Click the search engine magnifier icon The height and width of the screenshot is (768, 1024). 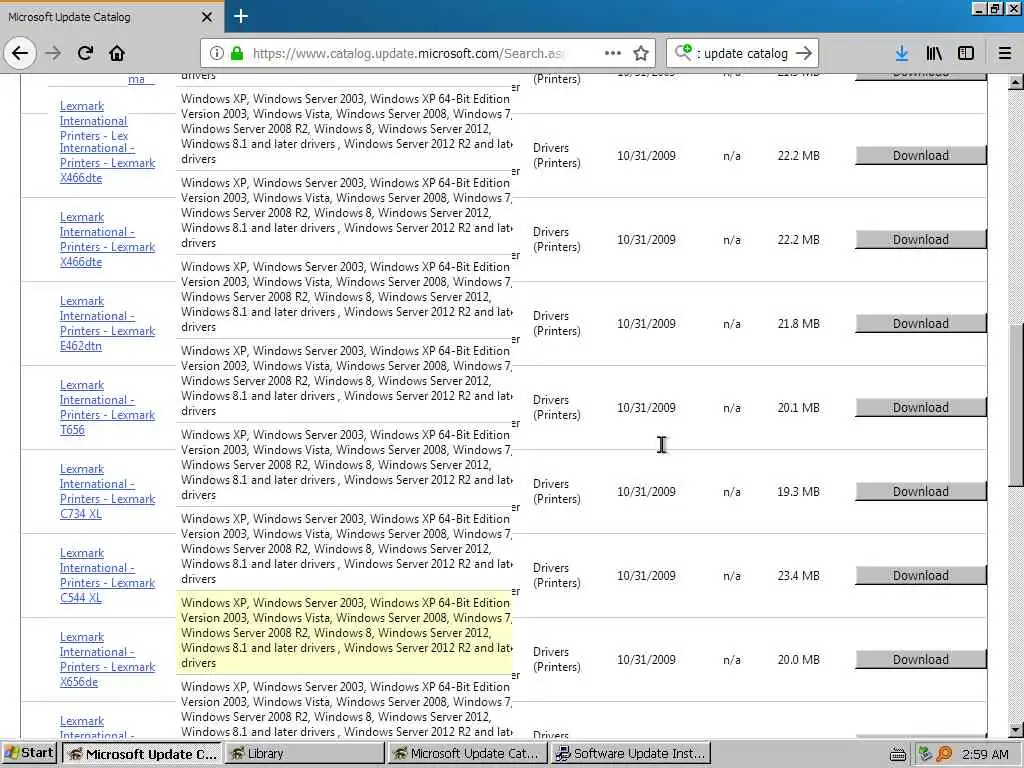point(683,52)
